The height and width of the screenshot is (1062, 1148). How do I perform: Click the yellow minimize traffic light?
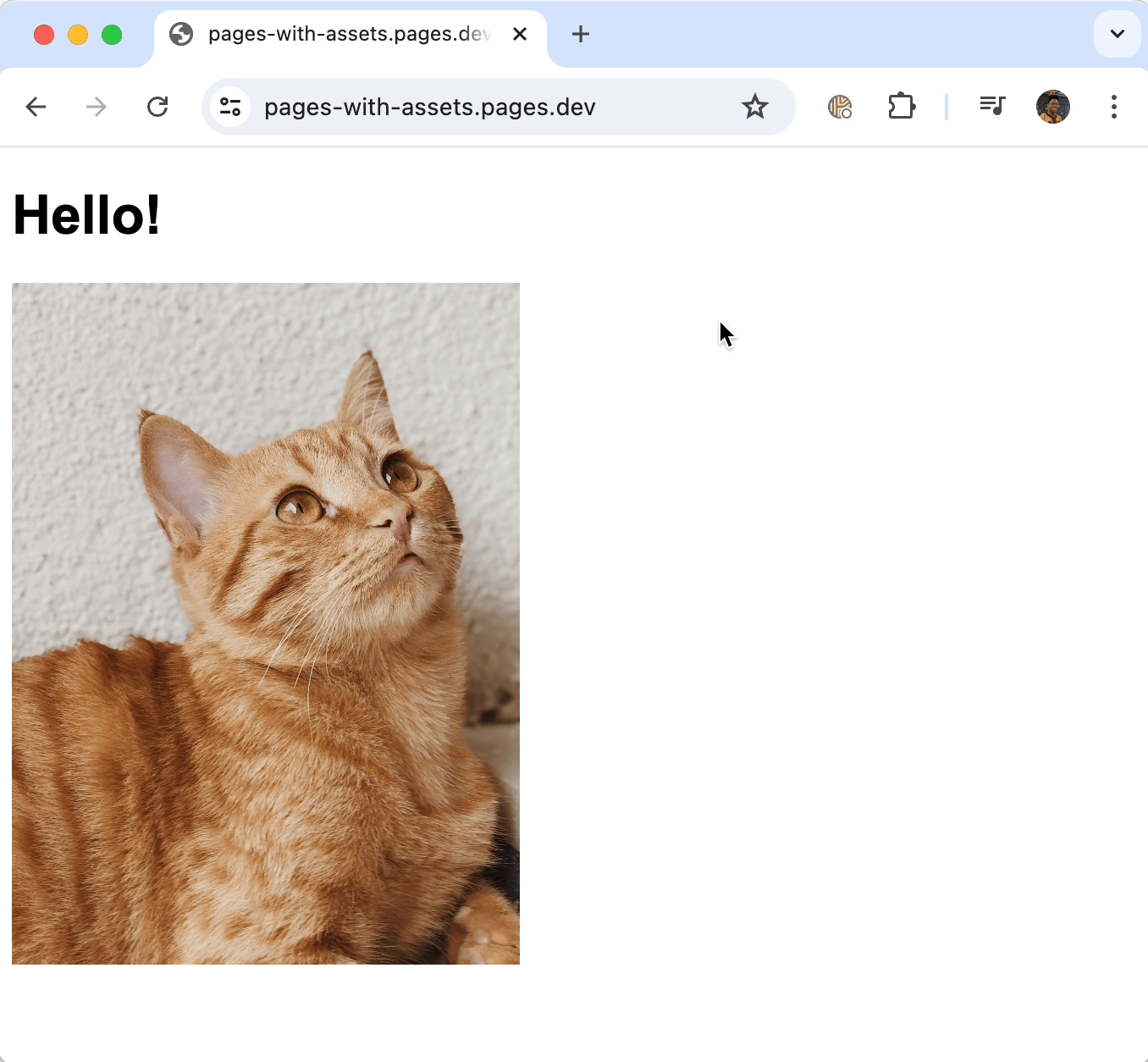pos(77,35)
